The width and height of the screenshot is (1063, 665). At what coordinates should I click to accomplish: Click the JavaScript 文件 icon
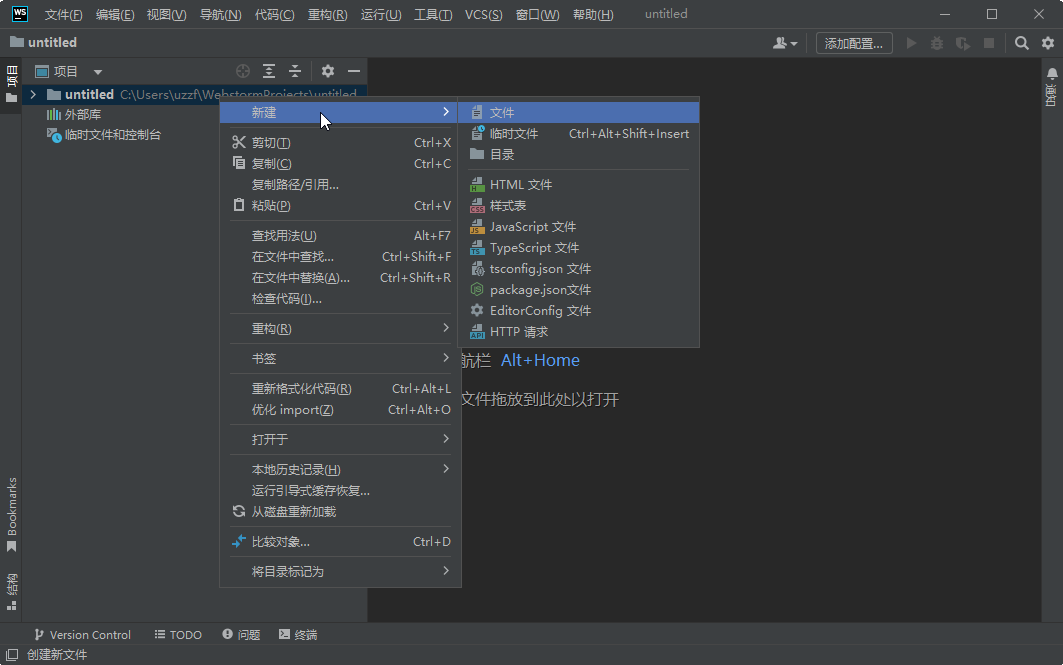(x=477, y=226)
